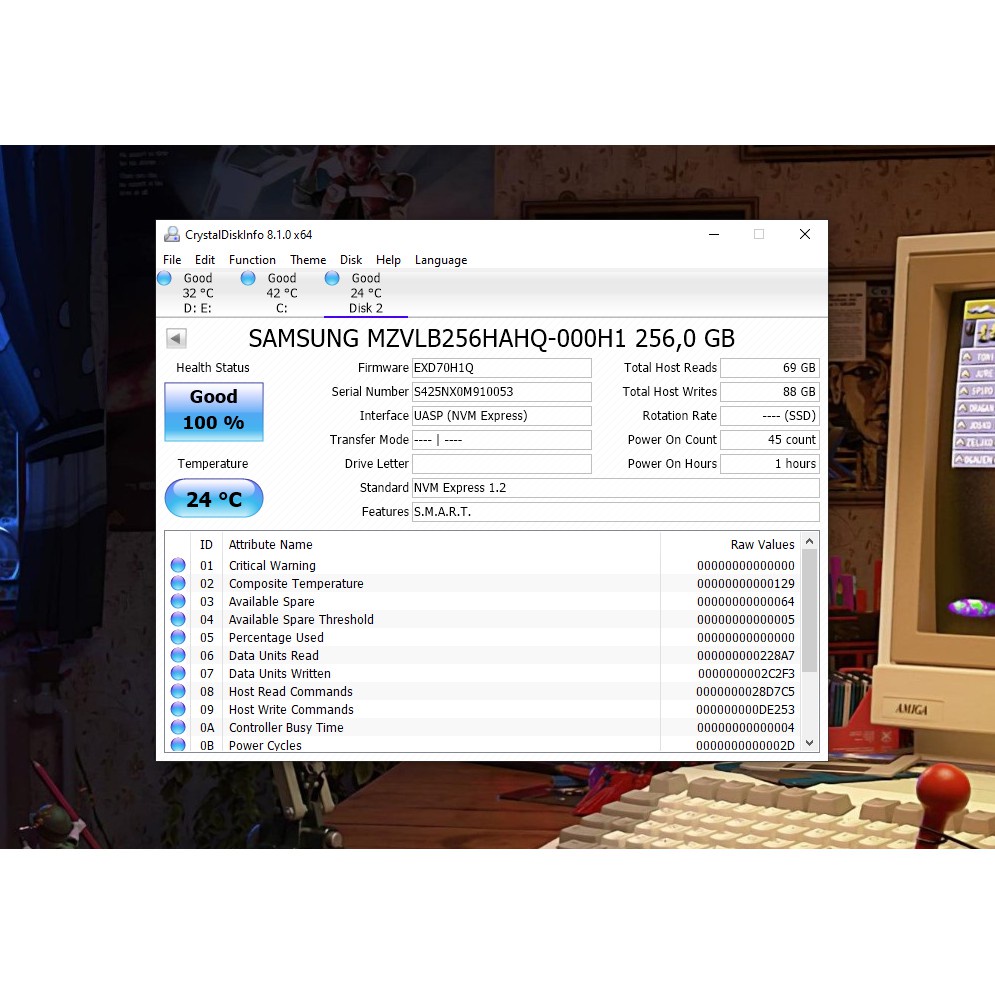Screen dimensions: 995x995
Task: Click the Good 100 % health status button
Action: pyautogui.click(x=214, y=411)
